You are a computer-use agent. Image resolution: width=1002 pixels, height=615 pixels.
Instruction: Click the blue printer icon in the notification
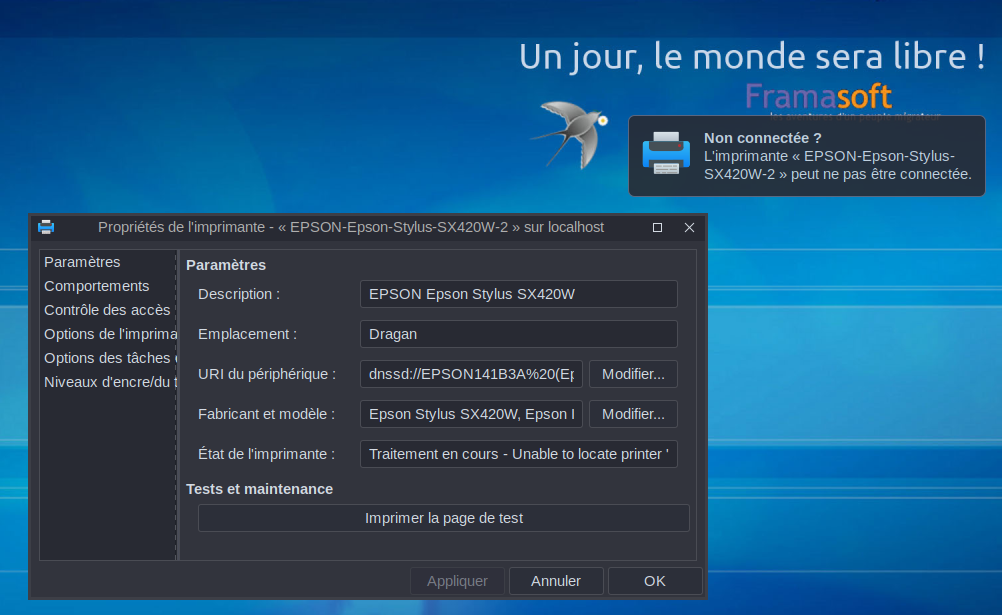(666, 153)
